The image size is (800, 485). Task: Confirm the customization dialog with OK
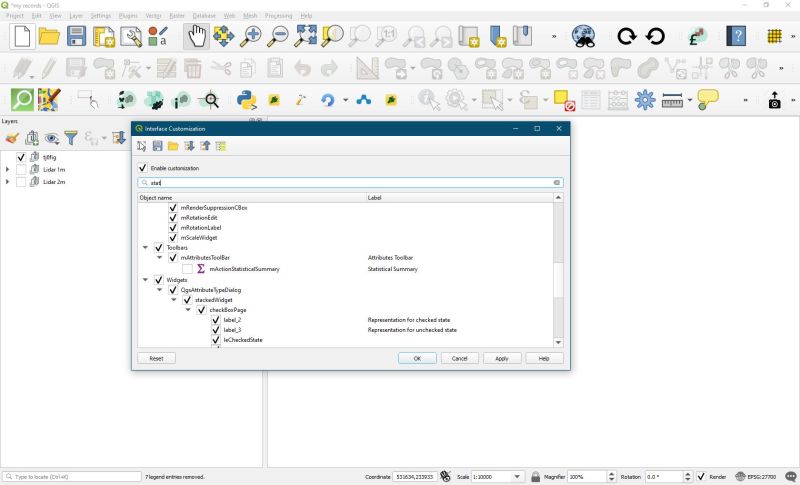click(417, 358)
